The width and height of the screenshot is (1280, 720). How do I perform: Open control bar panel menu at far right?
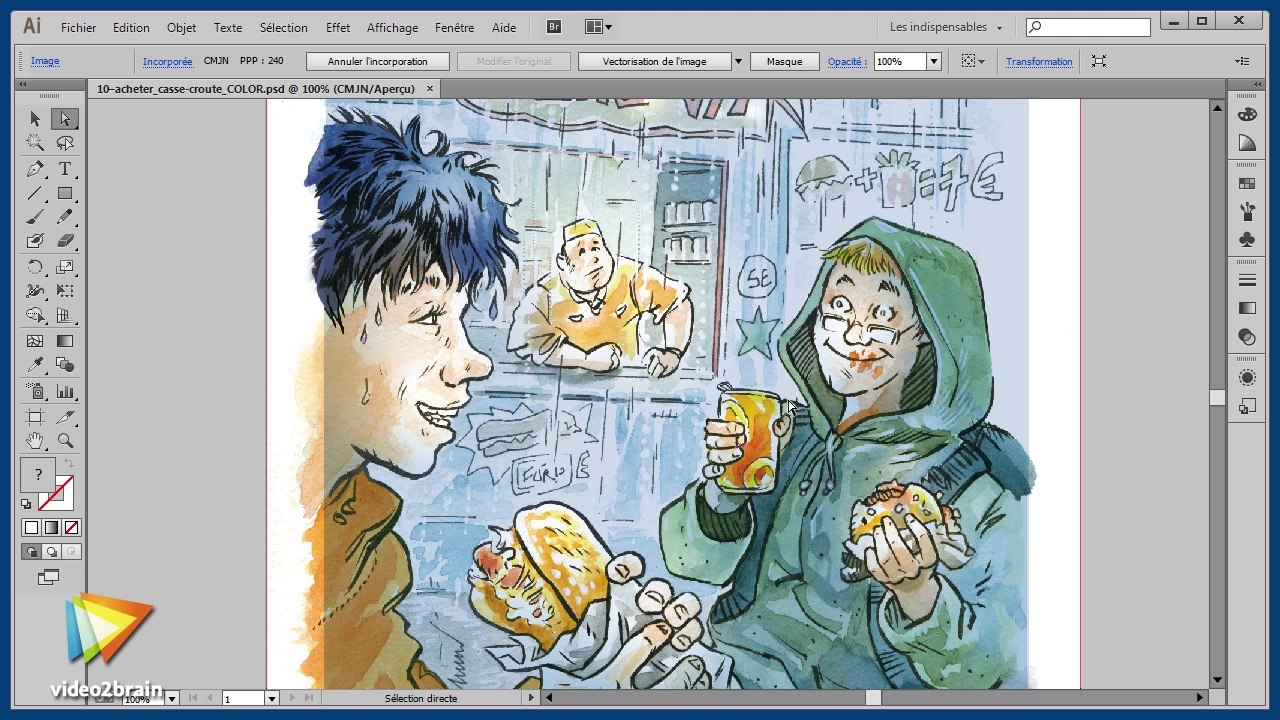click(1243, 62)
